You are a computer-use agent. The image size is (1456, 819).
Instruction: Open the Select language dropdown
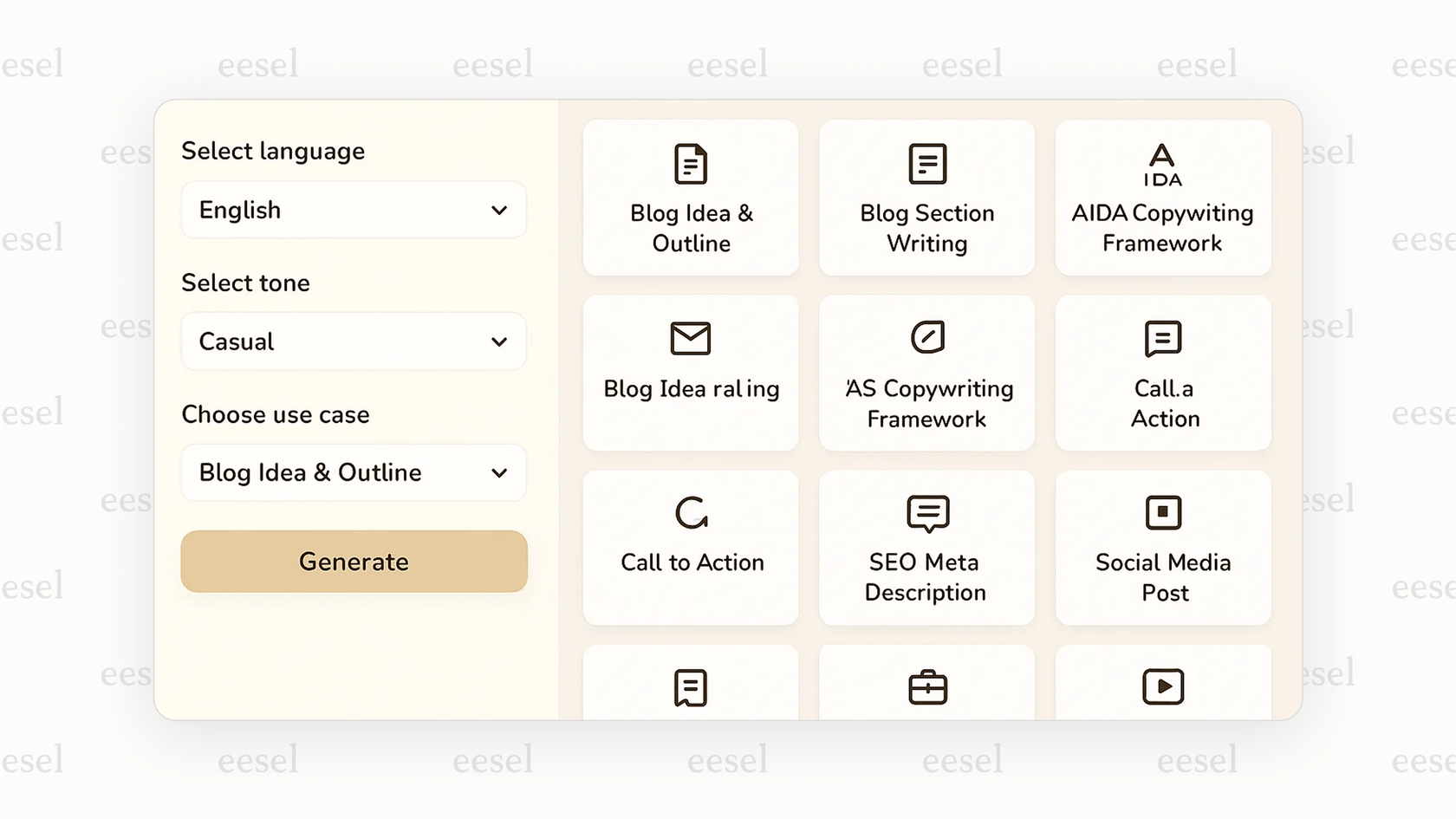pos(353,210)
